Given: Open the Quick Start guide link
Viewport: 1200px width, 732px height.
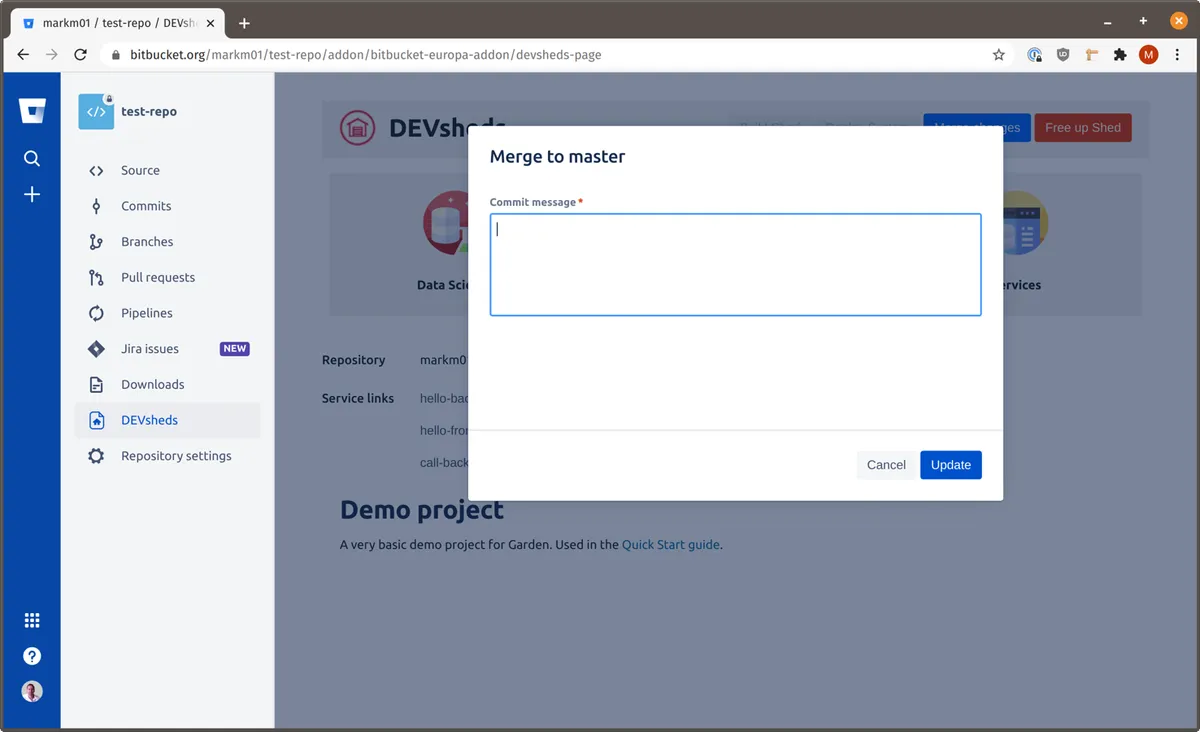Looking at the screenshot, I should (670, 545).
